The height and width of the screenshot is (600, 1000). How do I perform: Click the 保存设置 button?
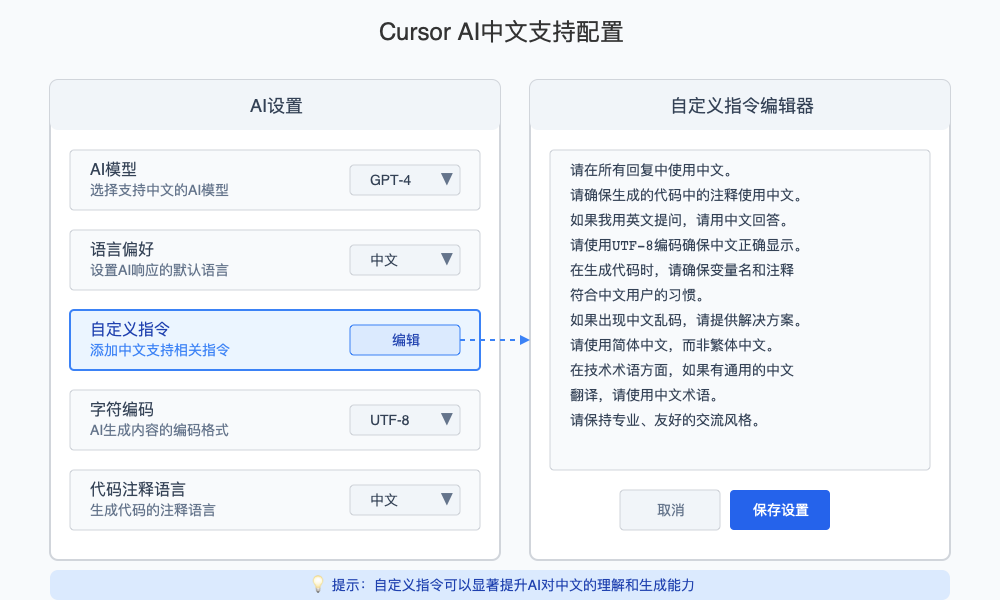pyautogui.click(x=780, y=510)
